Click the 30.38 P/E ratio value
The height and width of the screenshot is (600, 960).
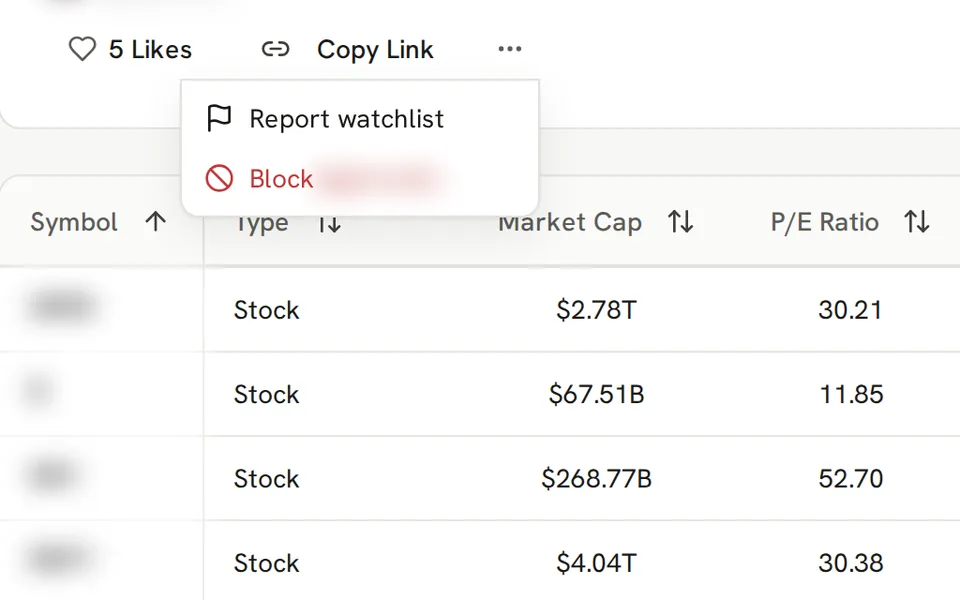[x=850, y=563]
